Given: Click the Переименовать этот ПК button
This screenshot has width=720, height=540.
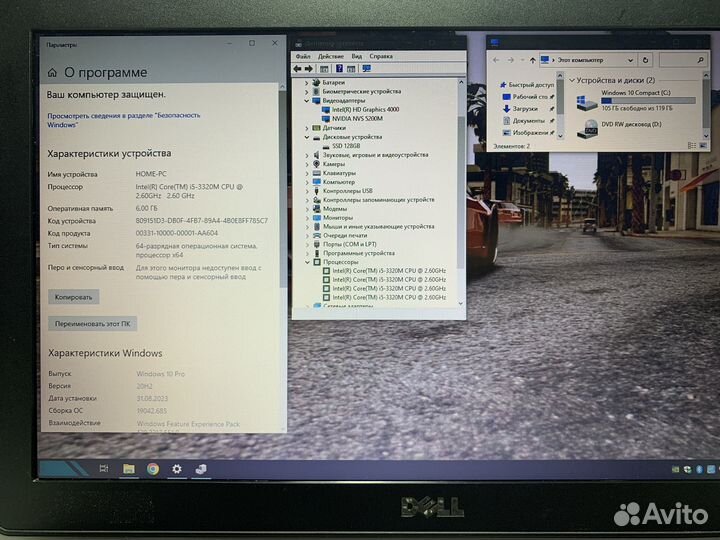Looking at the screenshot, I should point(92,324).
